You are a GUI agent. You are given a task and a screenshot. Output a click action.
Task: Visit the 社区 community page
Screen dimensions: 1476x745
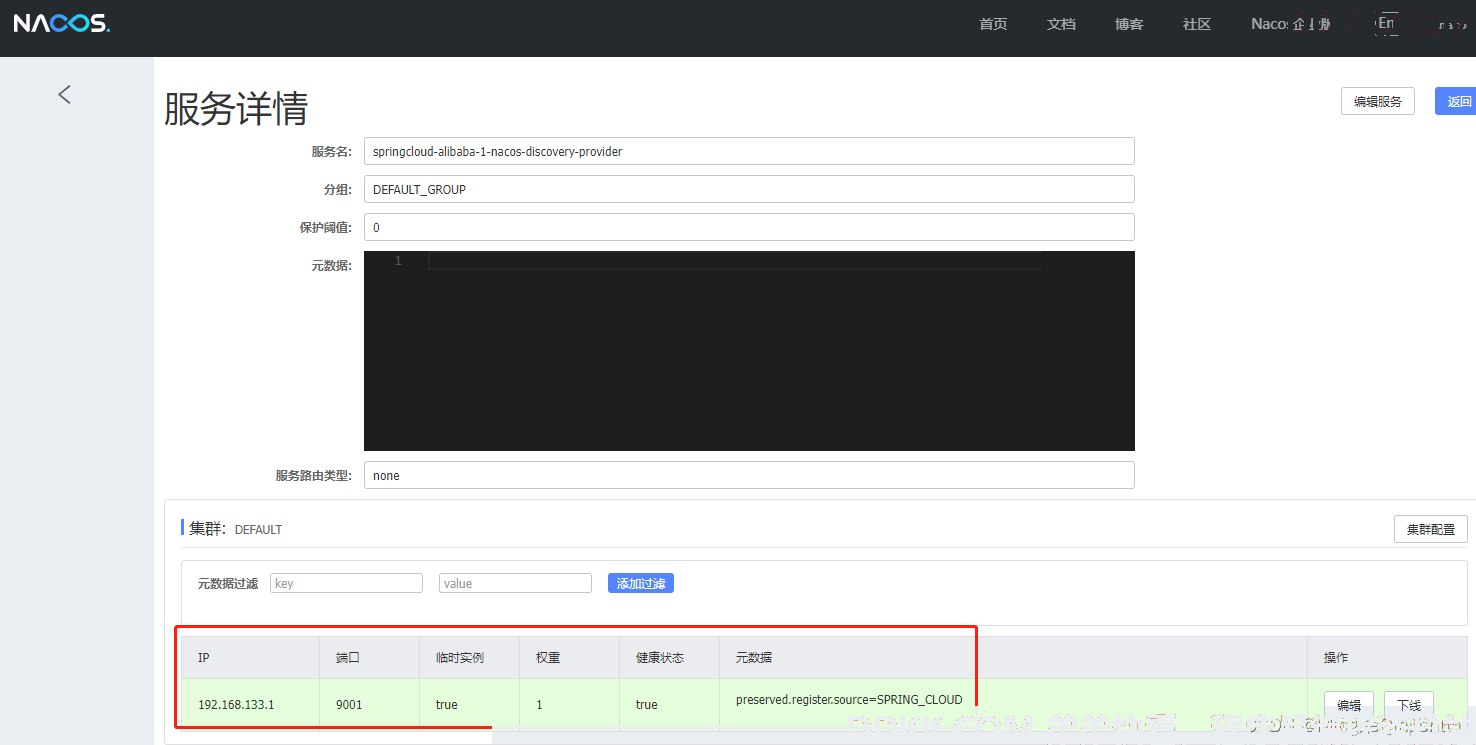tap(1197, 24)
